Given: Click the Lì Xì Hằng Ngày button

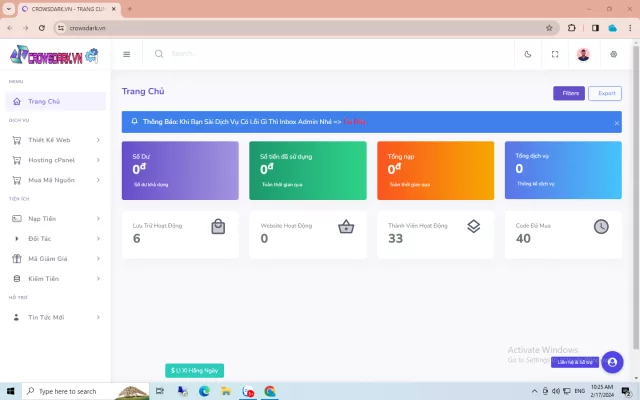Looking at the screenshot, I should point(194,371).
